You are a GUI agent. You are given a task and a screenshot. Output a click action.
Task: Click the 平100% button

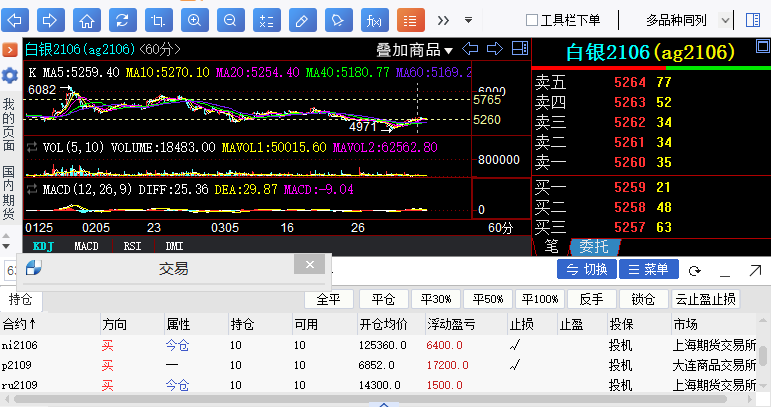[540, 299]
